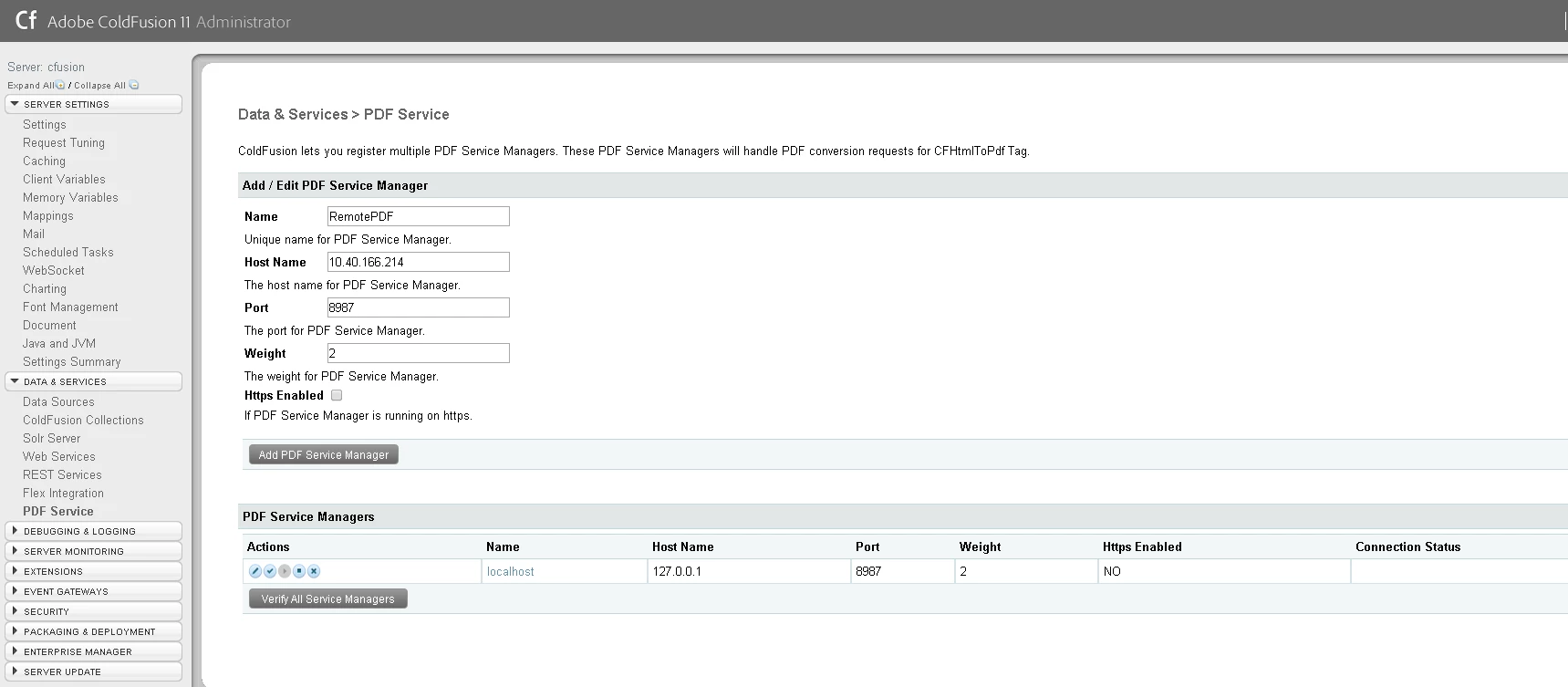1568x687 pixels.
Task: Click the verify checkmark icon for localhost
Action: pos(270,571)
